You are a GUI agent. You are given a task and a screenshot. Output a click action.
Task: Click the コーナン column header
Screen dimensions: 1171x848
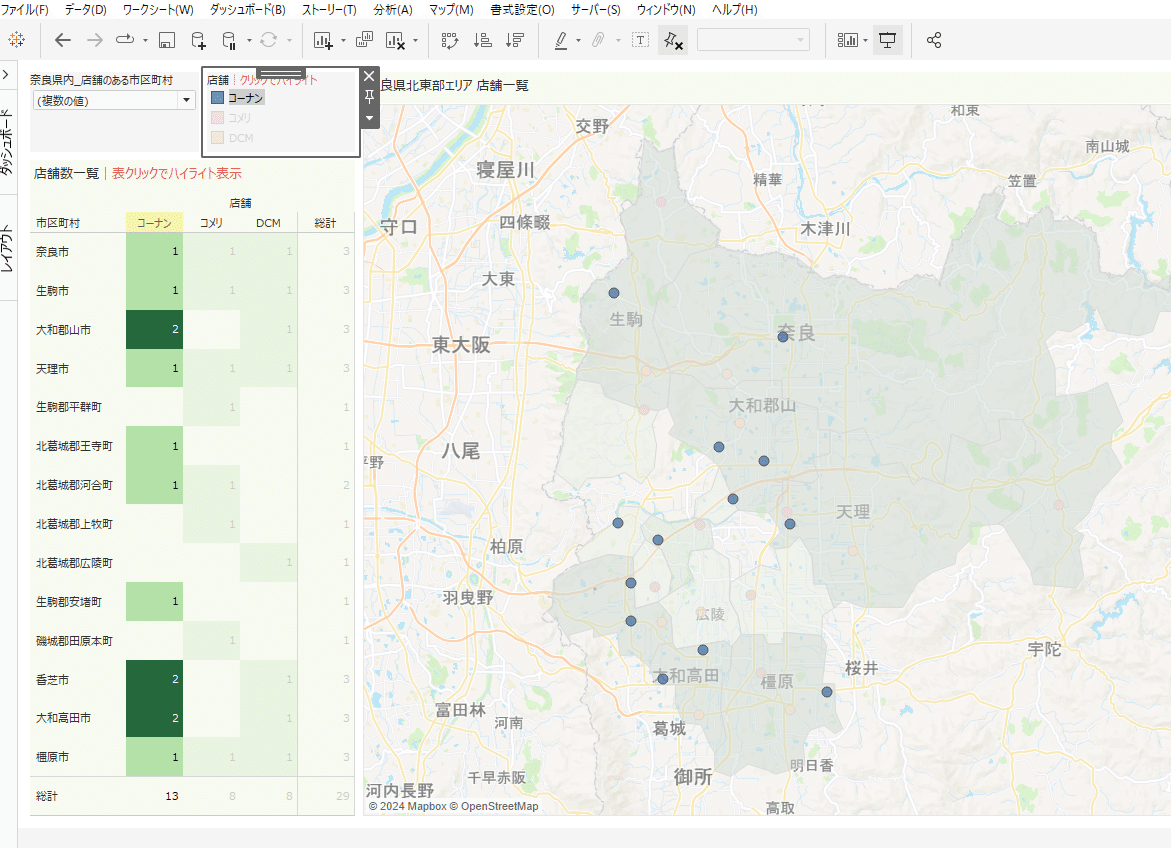click(x=154, y=223)
